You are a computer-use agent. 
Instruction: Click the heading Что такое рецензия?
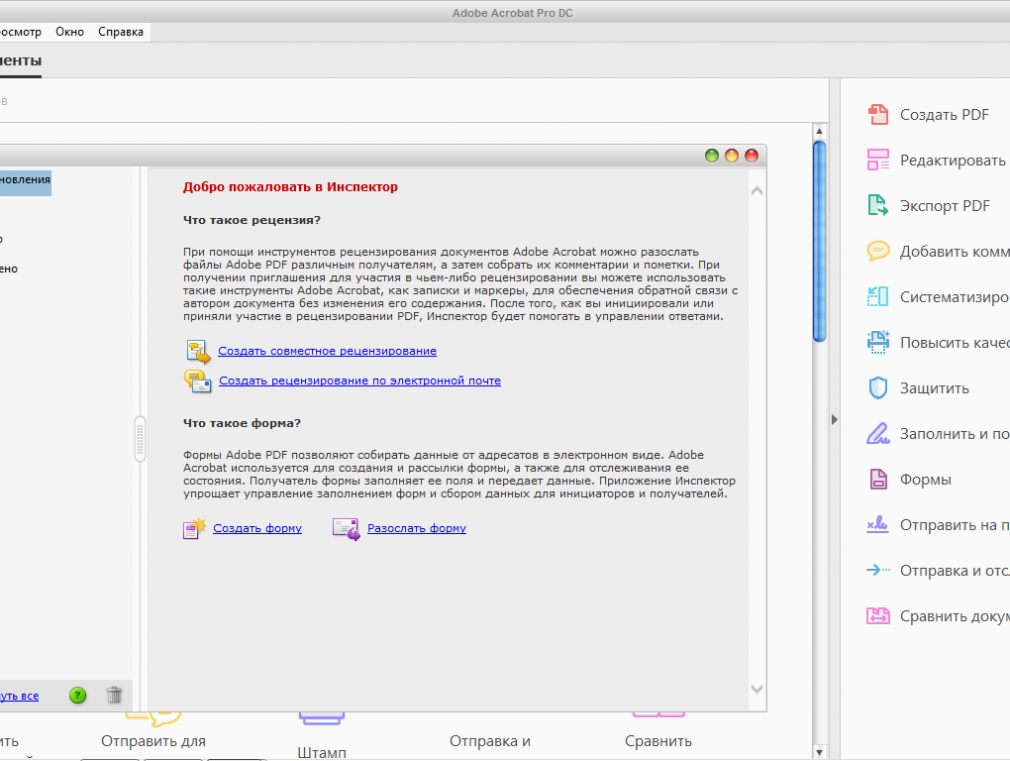pyautogui.click(x=252, y=220)
